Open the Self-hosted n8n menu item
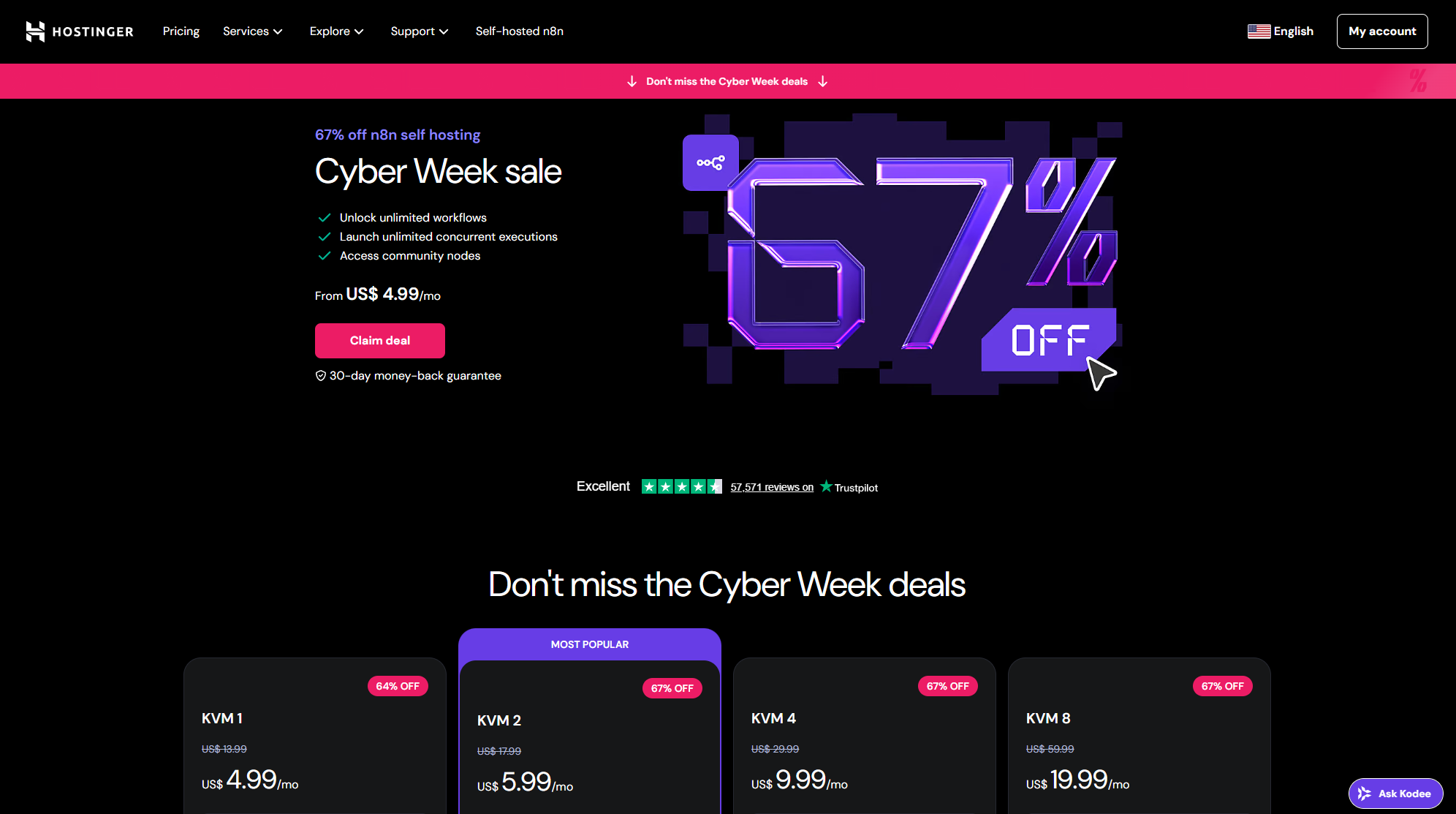The width and height of the screenshot is (1456, 814). coord(519,31)
